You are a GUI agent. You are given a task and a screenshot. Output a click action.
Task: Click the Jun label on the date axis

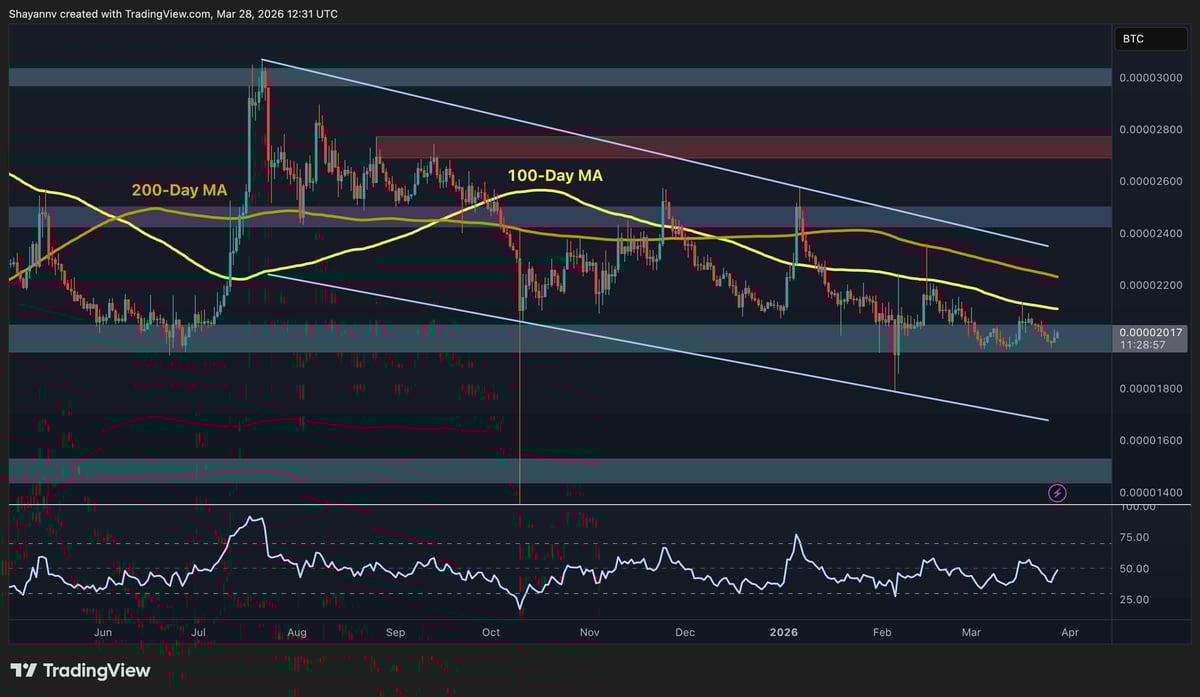101,632
